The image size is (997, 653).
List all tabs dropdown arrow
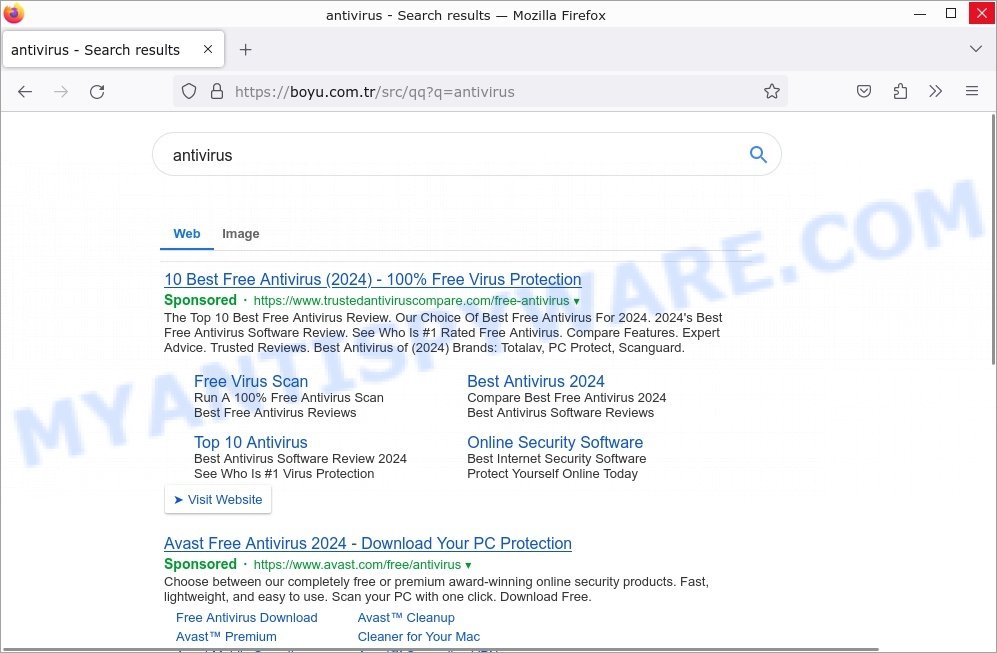pyautogui.click(x=976, y=49)
